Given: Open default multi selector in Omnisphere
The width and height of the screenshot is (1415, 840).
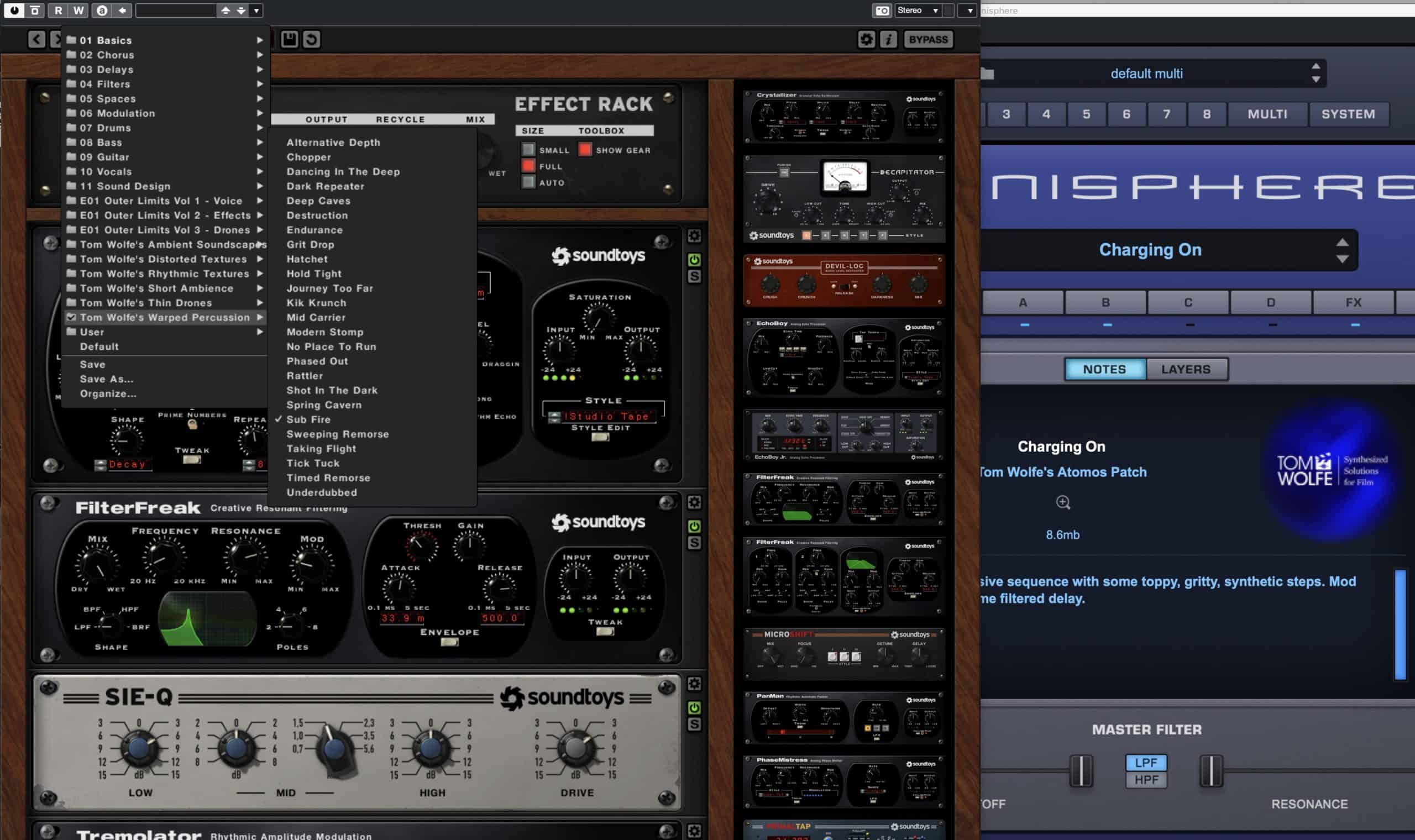Looking at the screenshot, I should click(x=1152, y=73).
